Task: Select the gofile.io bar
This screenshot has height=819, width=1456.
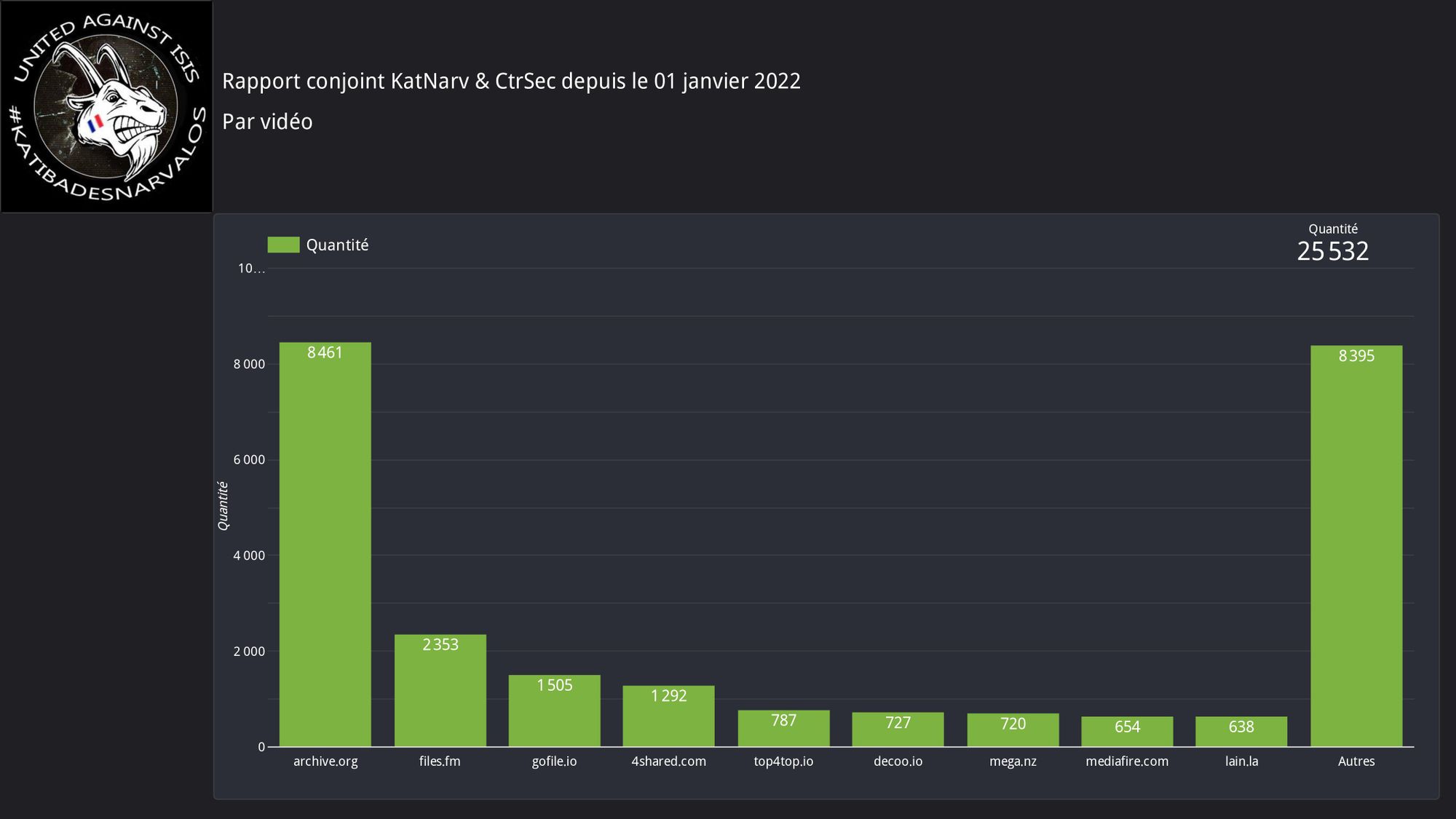Action: pos(555,711)
